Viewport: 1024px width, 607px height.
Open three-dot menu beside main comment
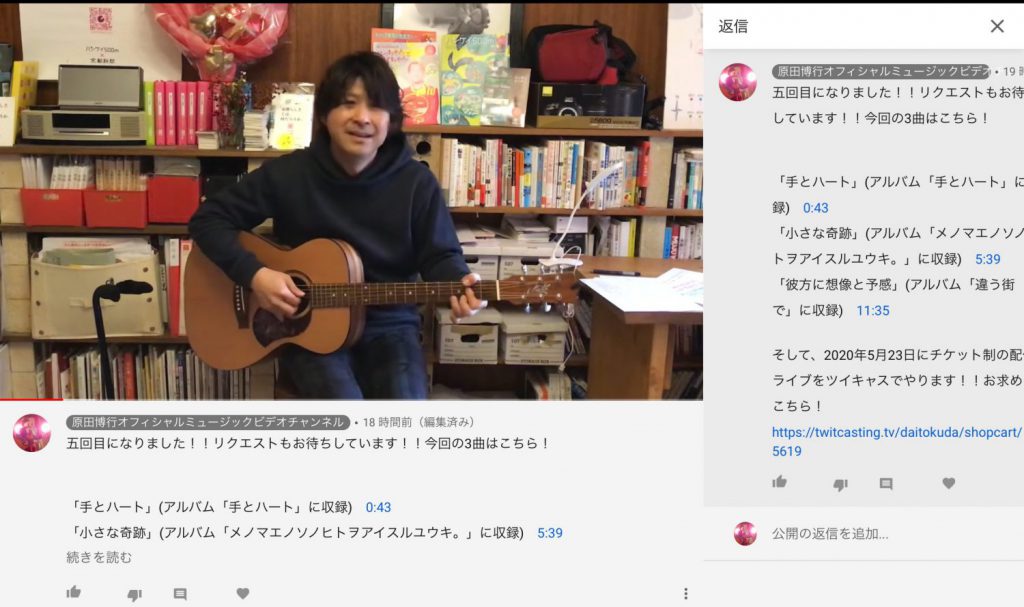[685, 593]
